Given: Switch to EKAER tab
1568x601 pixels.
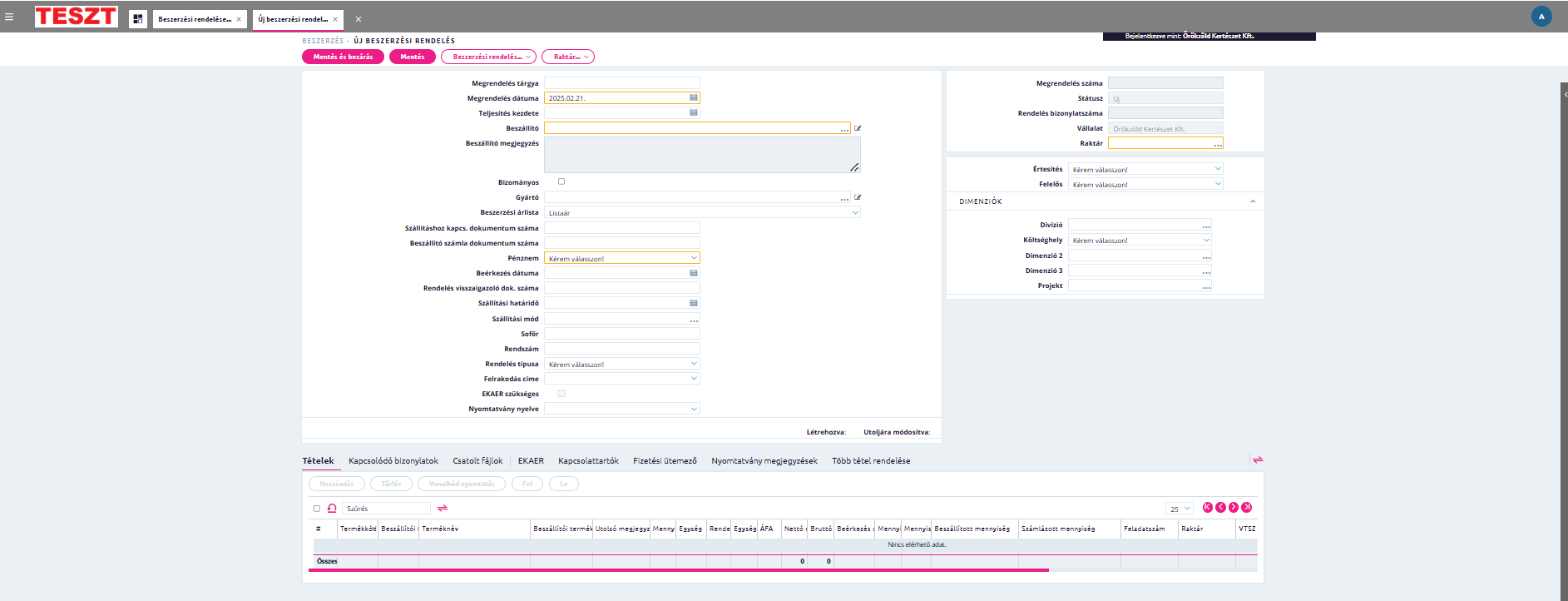Looking at the screenshot, I should coord(531,460).
